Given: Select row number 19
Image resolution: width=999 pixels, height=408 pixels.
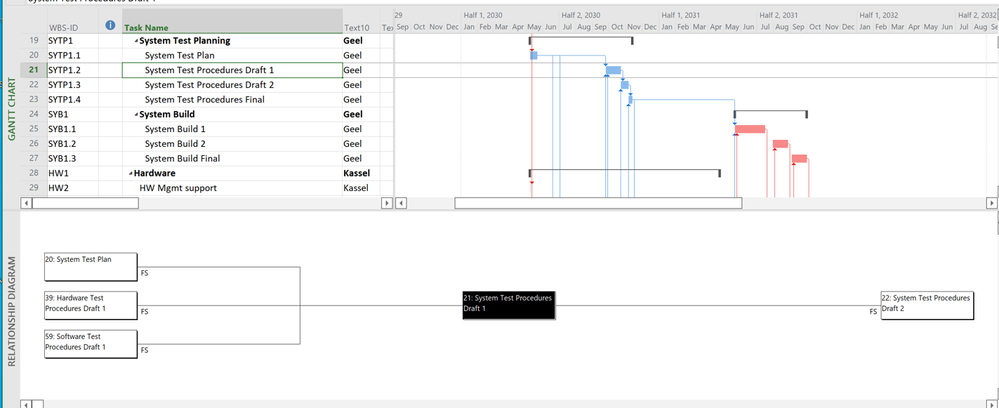Looking at the screenshot, I should click(x=33, y=41).
